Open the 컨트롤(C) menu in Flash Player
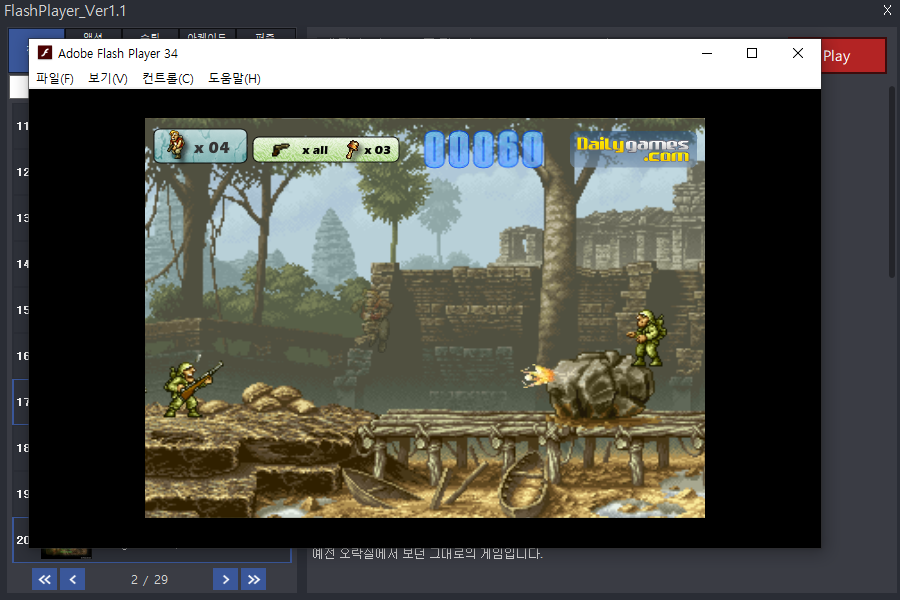Image resolution: width=900 pixels, height=600 pixels. tap(168, 78)
